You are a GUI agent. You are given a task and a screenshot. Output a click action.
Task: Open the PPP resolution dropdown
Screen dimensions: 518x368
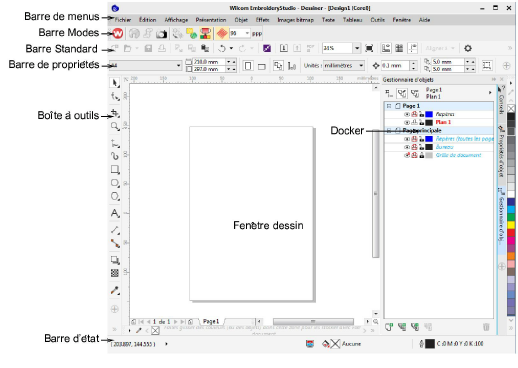point(247,33)
